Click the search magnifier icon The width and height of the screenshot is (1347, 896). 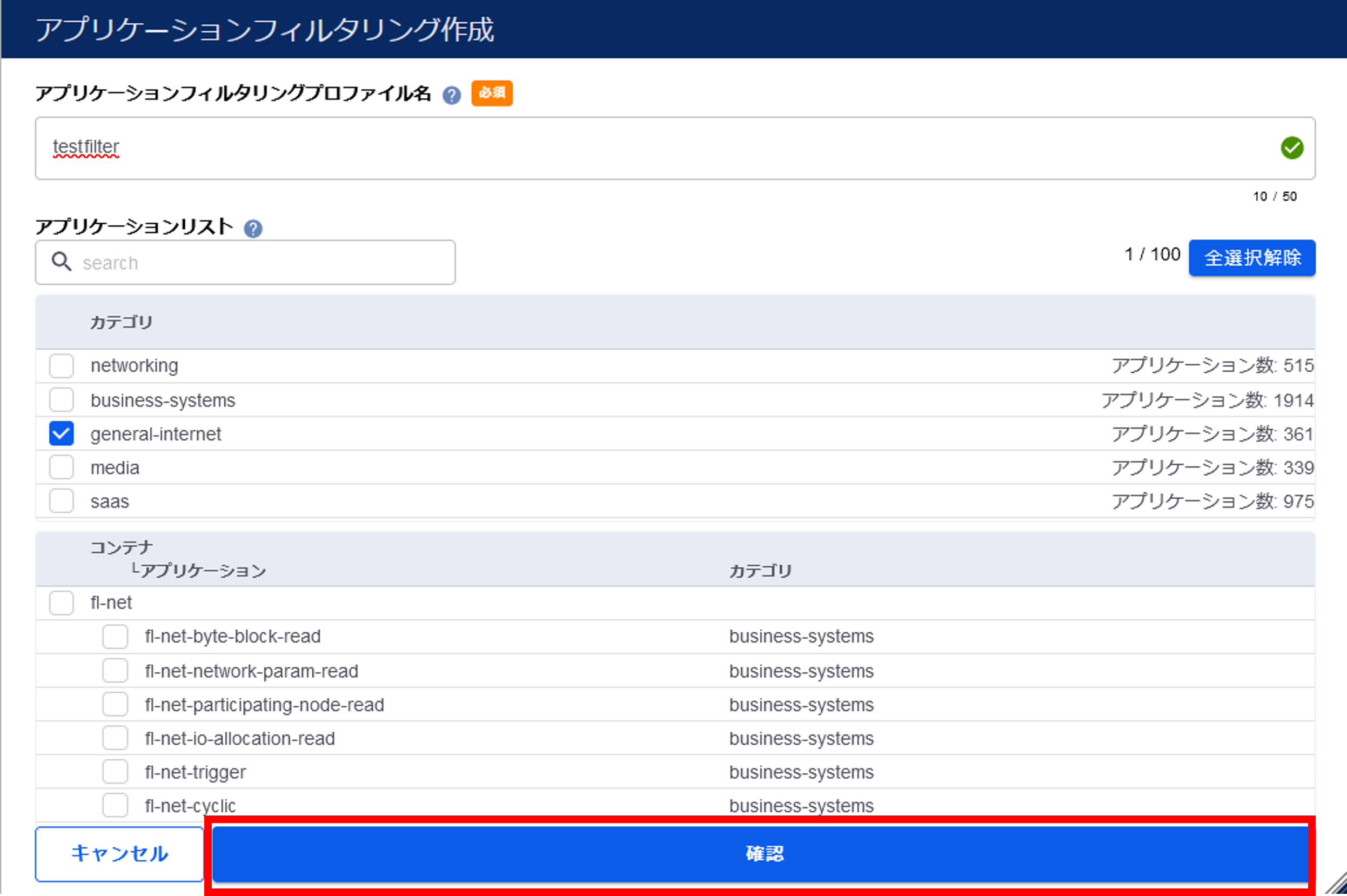click(x=62, y=262)
